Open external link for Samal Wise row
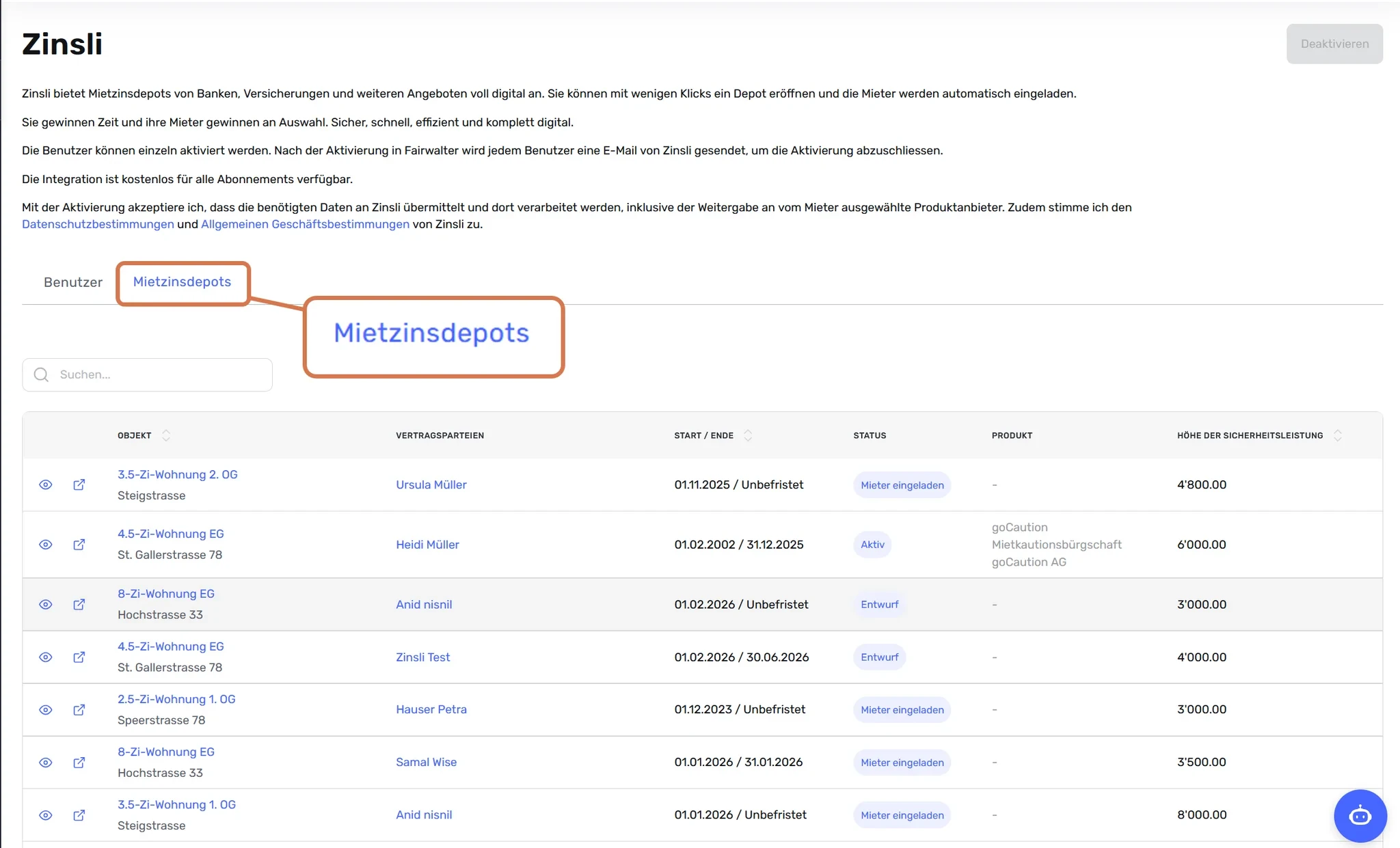Image resolution: width=1400 pixels, height=848 pixels. pos(79,762)
